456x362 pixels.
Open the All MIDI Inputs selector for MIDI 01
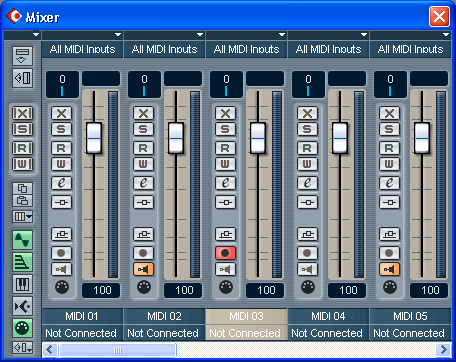click(x=82, y=49)
